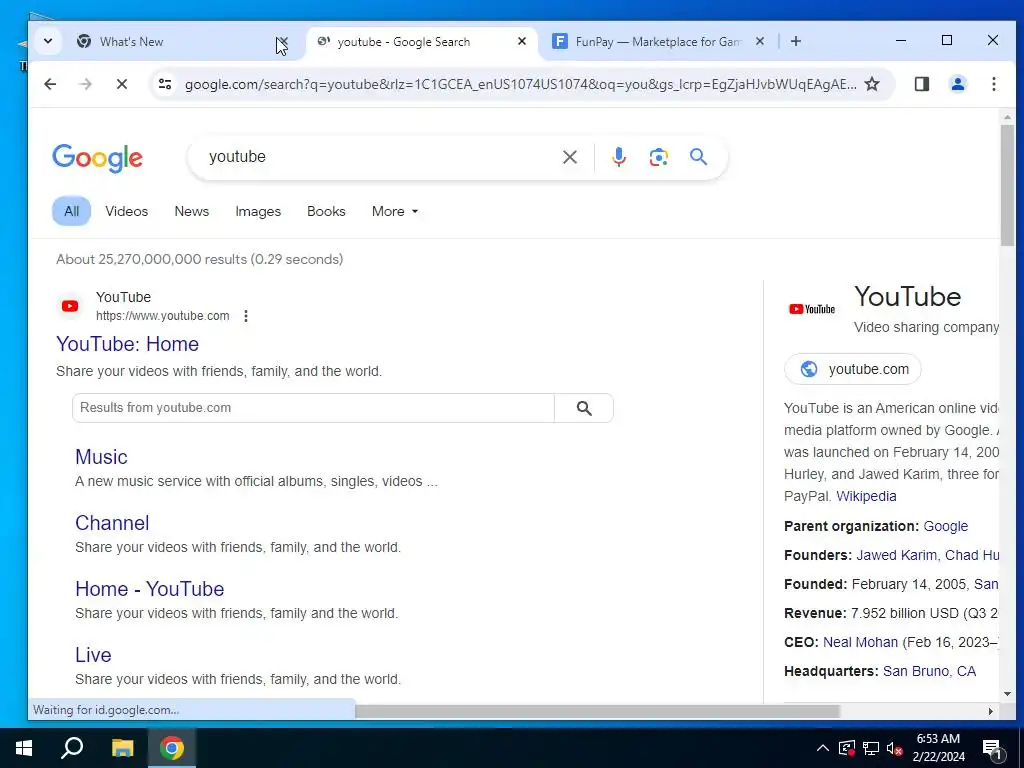Screen dimensions: 1024x768
Task: Click the address bar URL
Action: coord(520,84)
